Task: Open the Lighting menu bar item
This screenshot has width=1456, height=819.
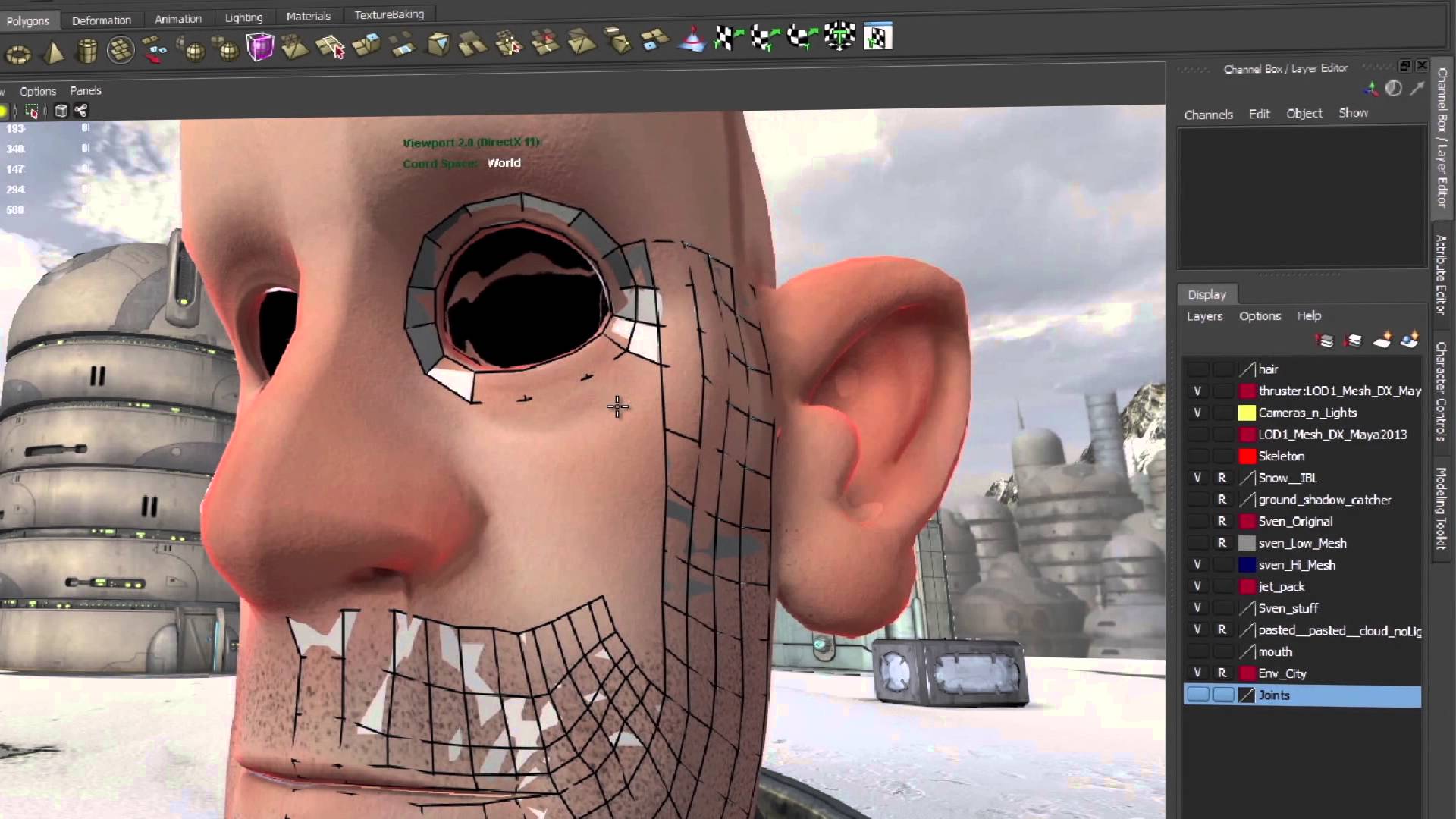Action: tap(243, 14)
